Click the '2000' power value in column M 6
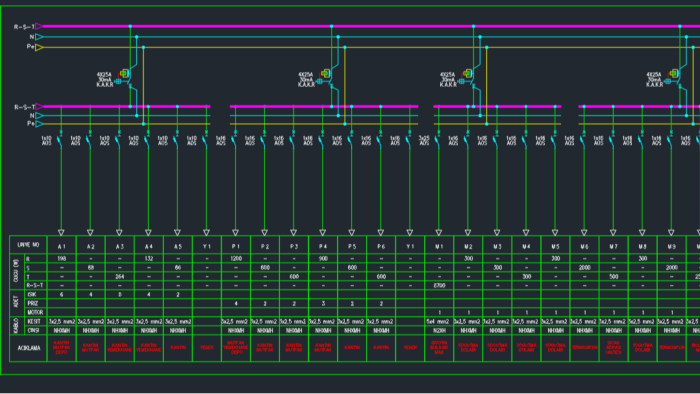 pos(584,268)
